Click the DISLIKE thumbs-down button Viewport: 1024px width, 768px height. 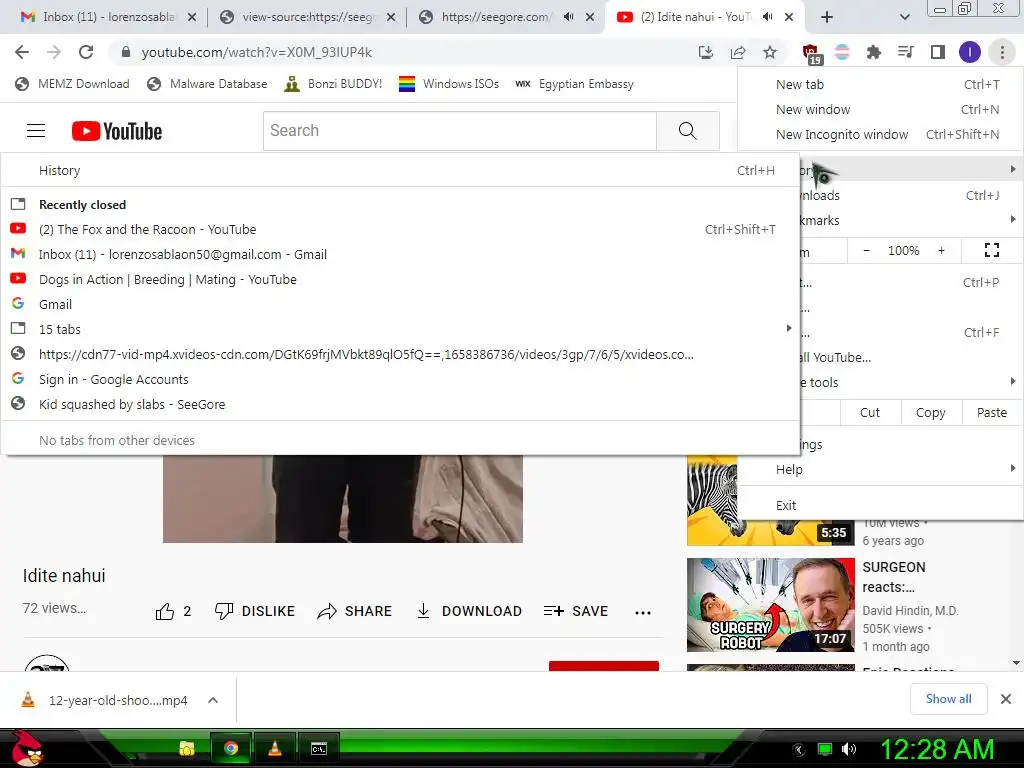click(255, 611)
